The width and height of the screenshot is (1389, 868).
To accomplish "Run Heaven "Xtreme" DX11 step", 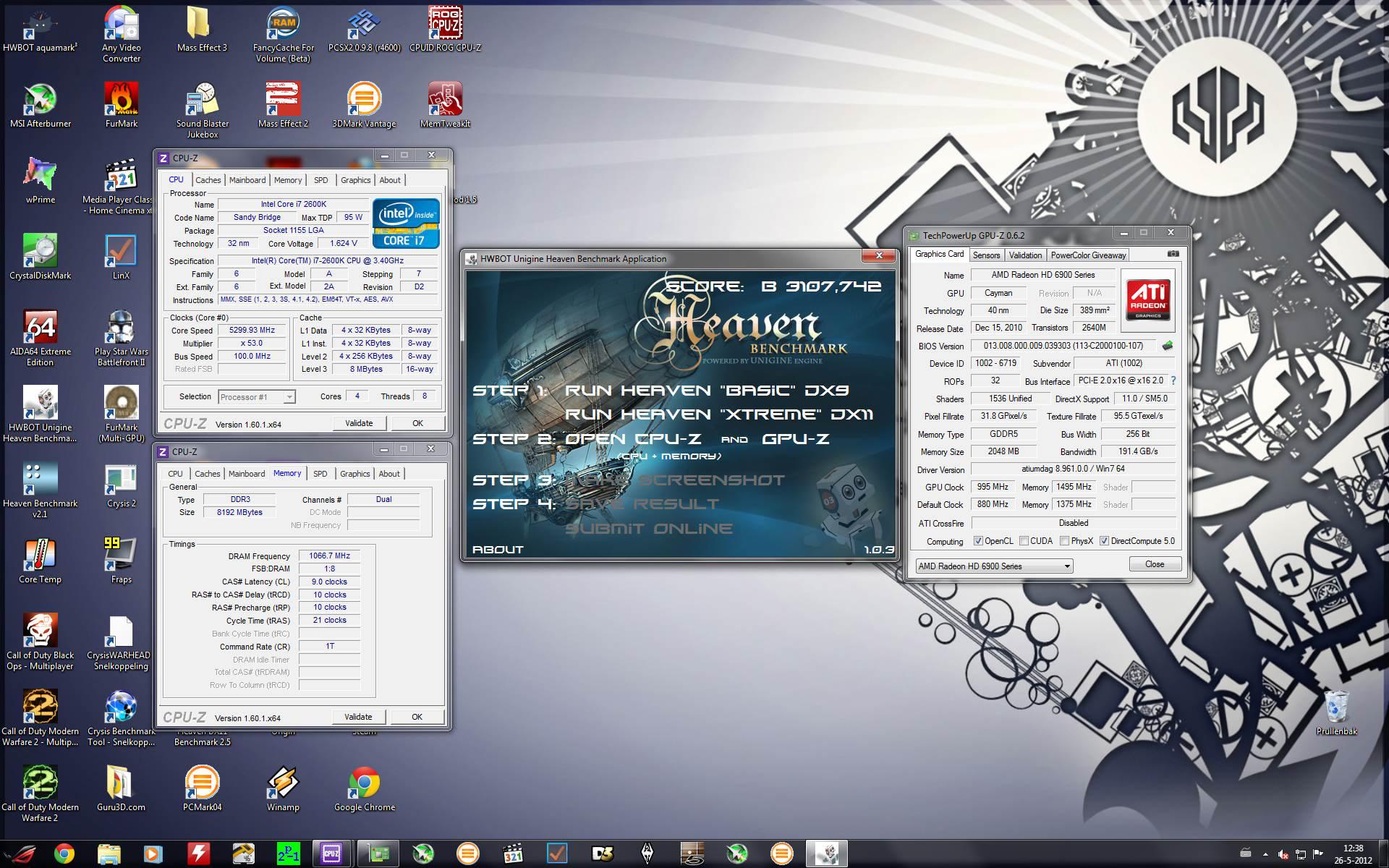I will coord(718,414).
